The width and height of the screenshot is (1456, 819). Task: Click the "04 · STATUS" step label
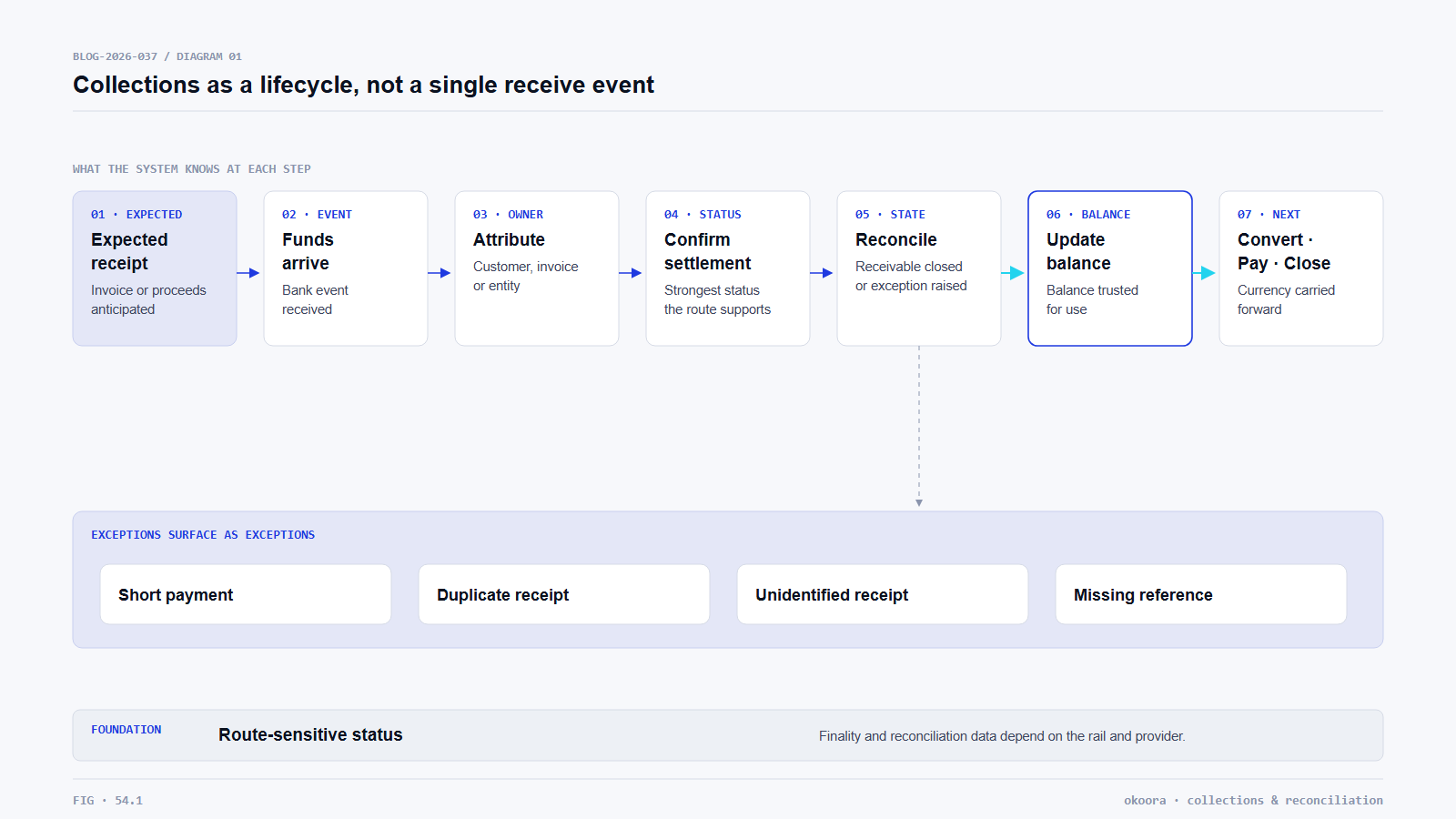703,215
